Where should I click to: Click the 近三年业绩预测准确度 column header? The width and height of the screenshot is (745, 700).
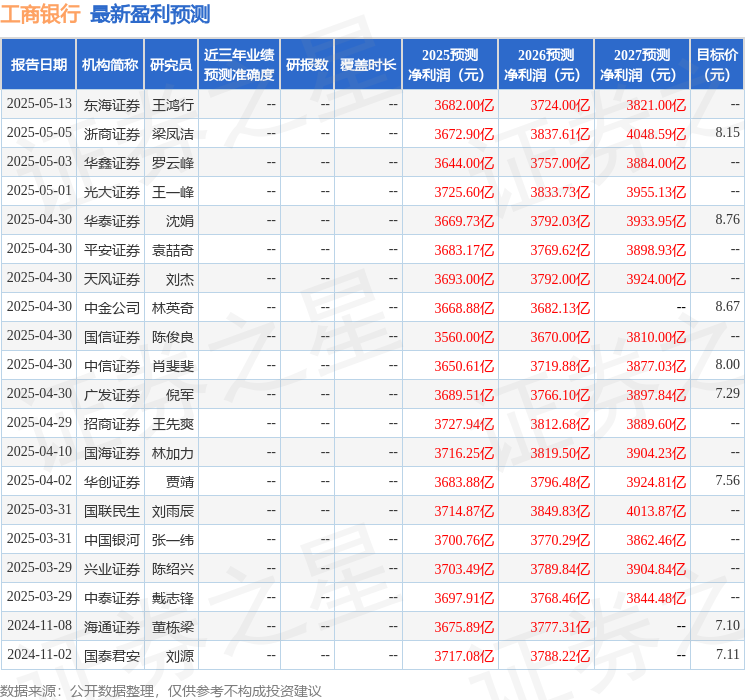[x=239, y=65]
